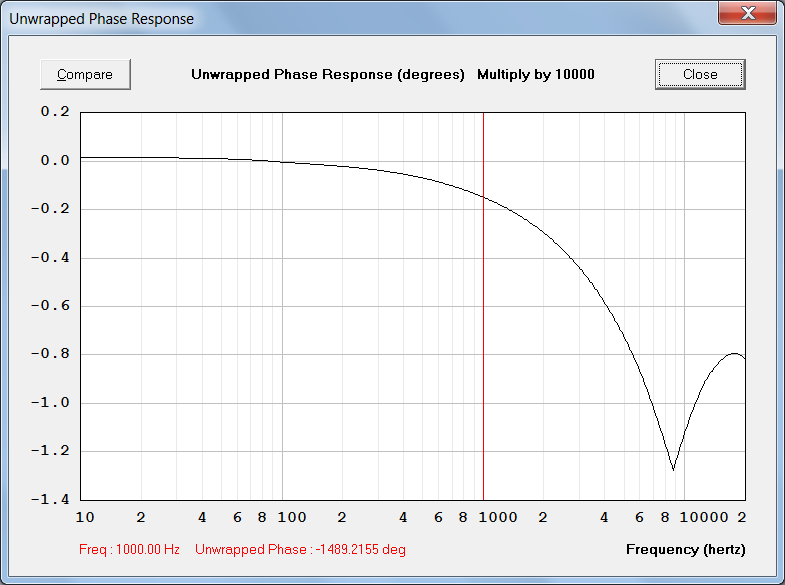Click the Unwrapped Phase Response (degrees) heading
The image size is (785, 585).
click(x=328, y=75)
